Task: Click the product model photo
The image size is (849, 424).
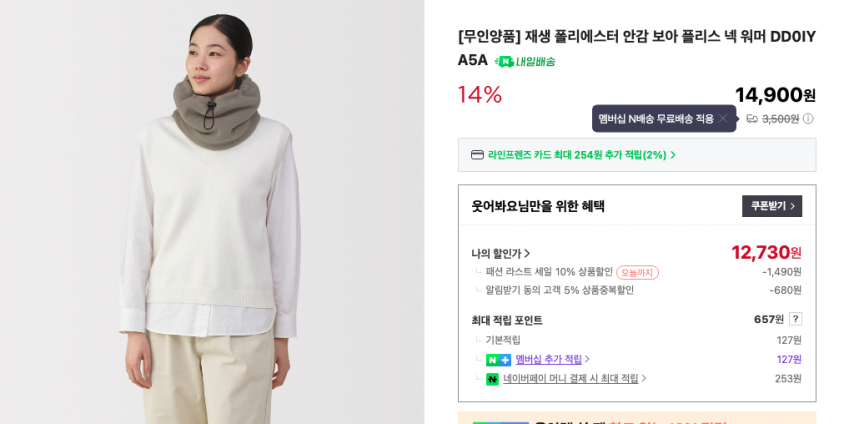Action: click(212, 212)
